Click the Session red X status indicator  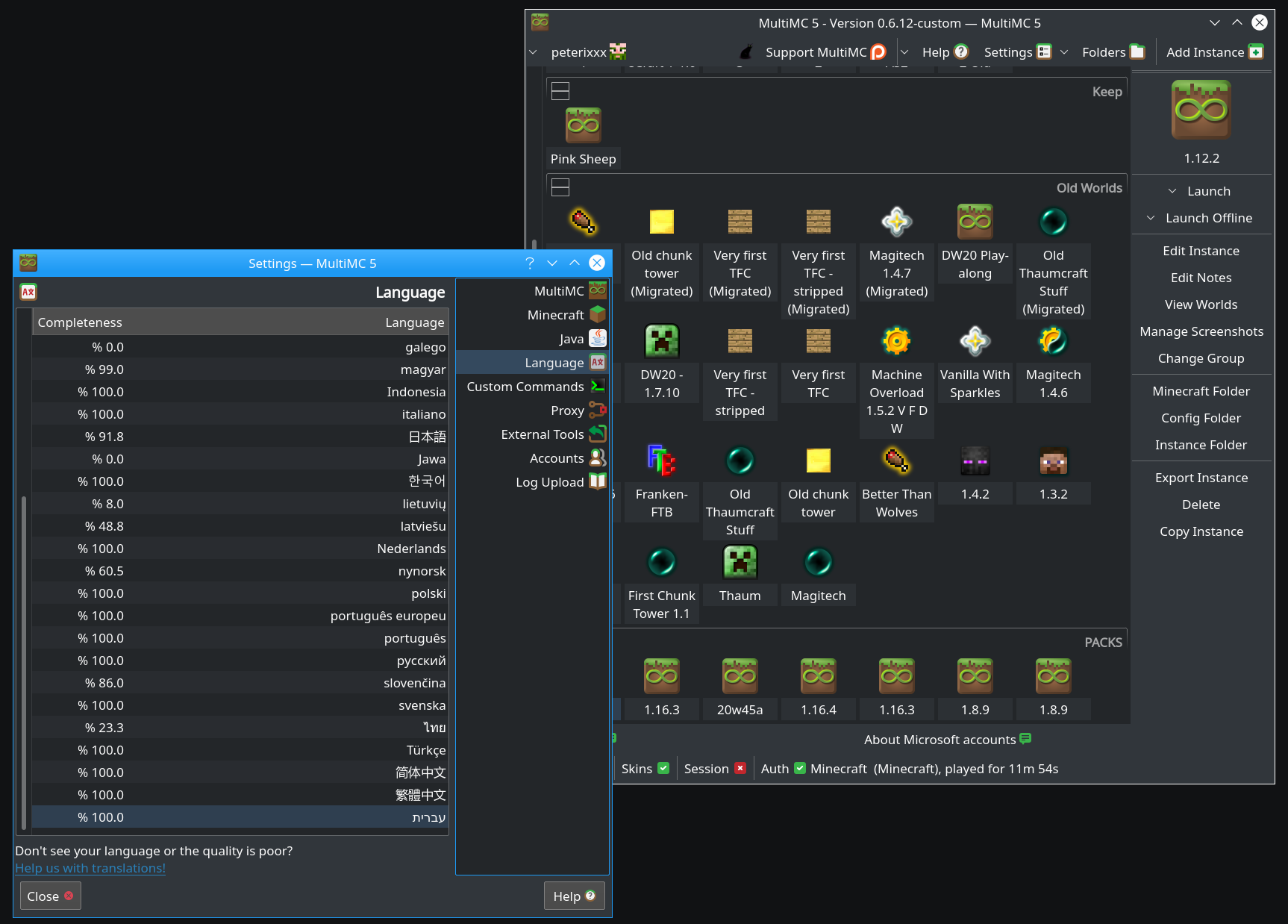(740, 768)
